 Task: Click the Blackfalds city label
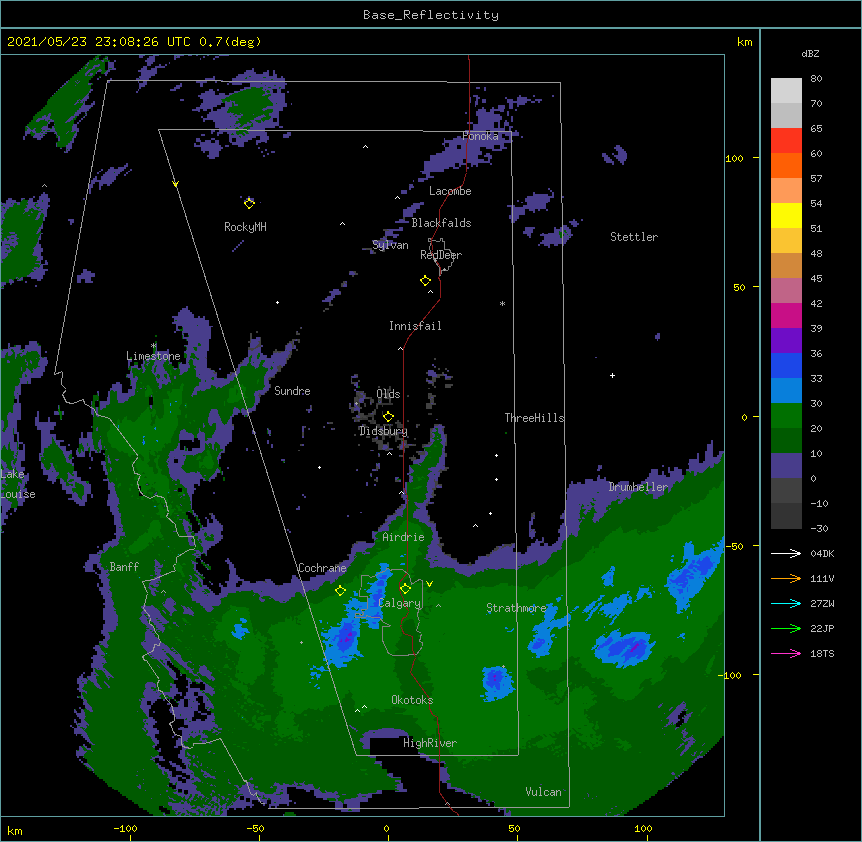[x=441, y=223]
